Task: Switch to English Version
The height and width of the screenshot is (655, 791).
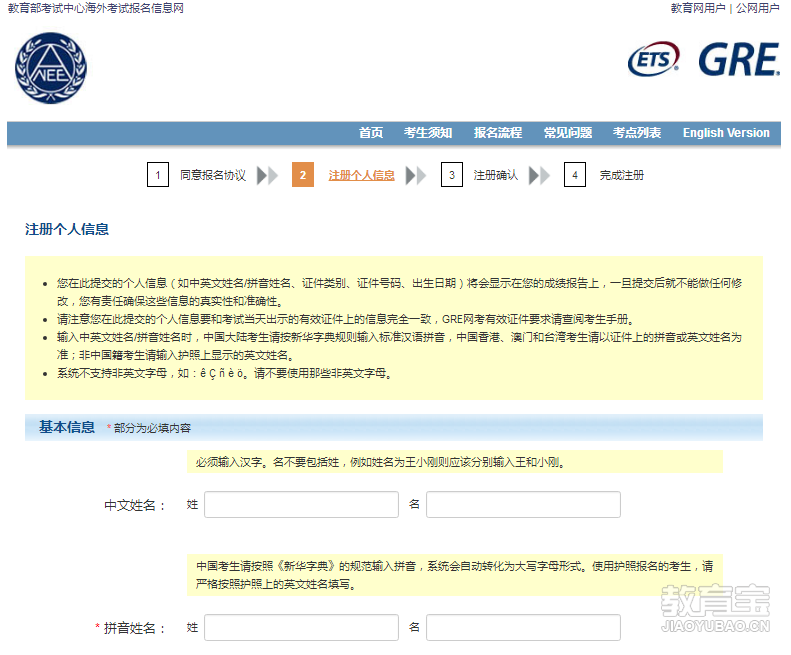Action: 726,133
